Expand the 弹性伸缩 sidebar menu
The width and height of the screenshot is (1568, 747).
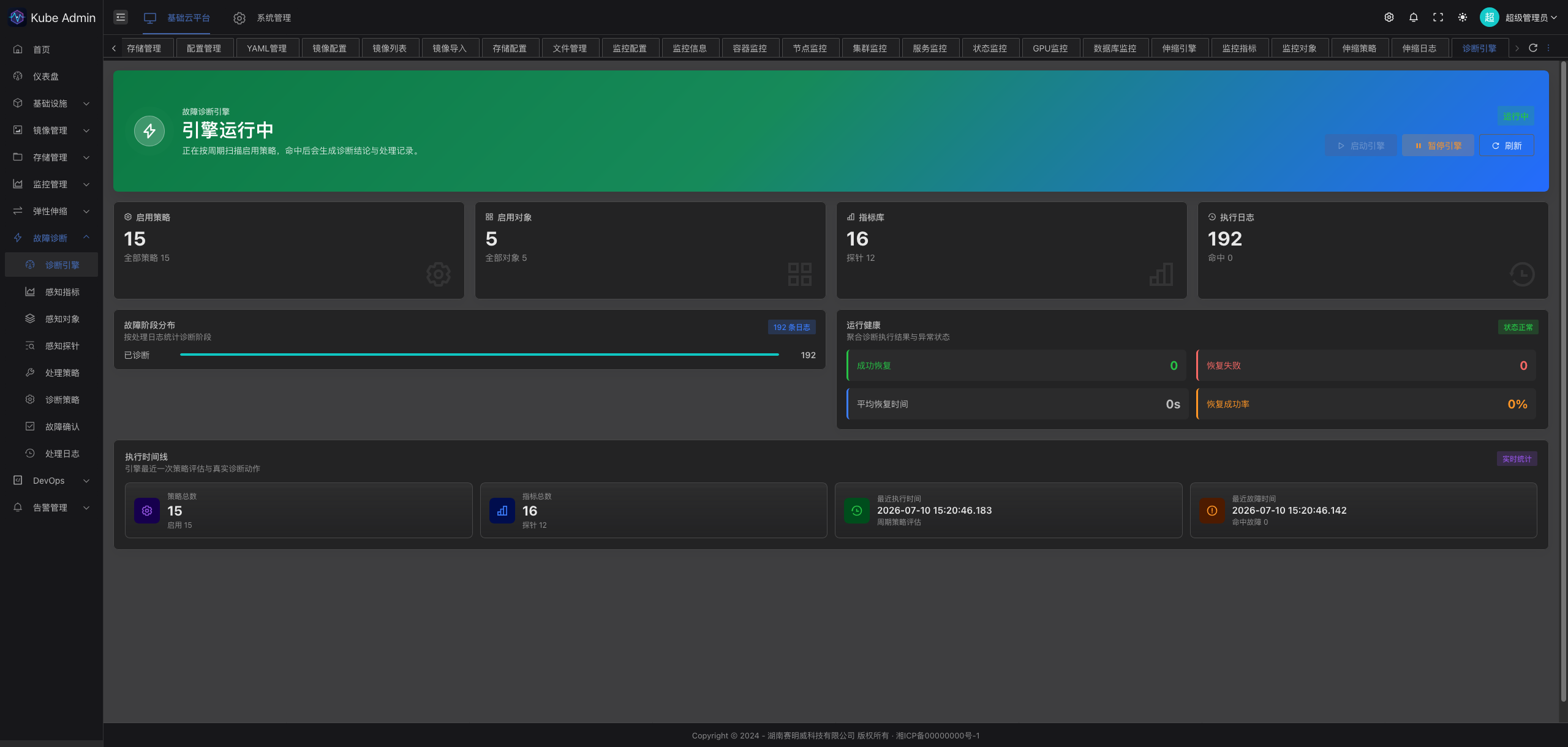click(x=51, y=211)
